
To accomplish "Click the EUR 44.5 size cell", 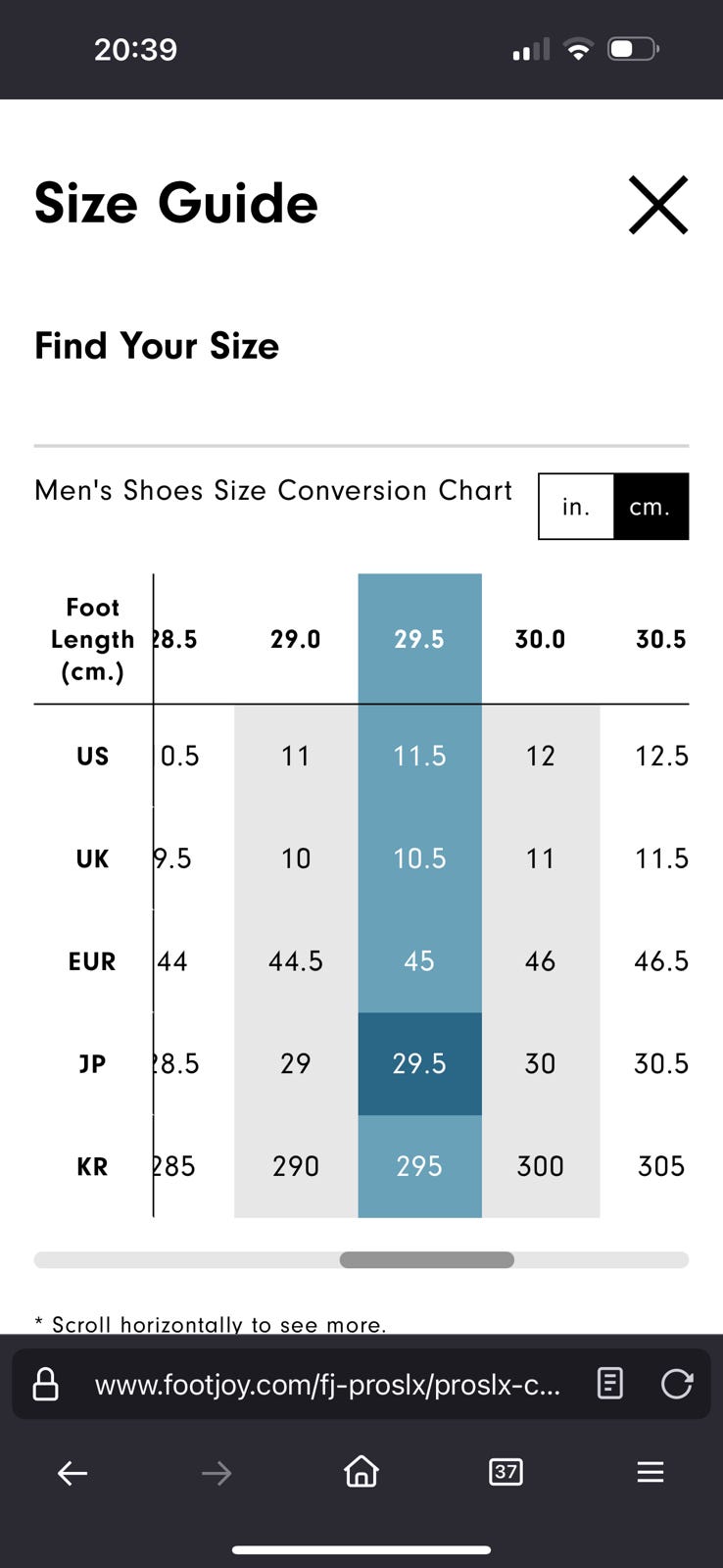I will (296, 961).
